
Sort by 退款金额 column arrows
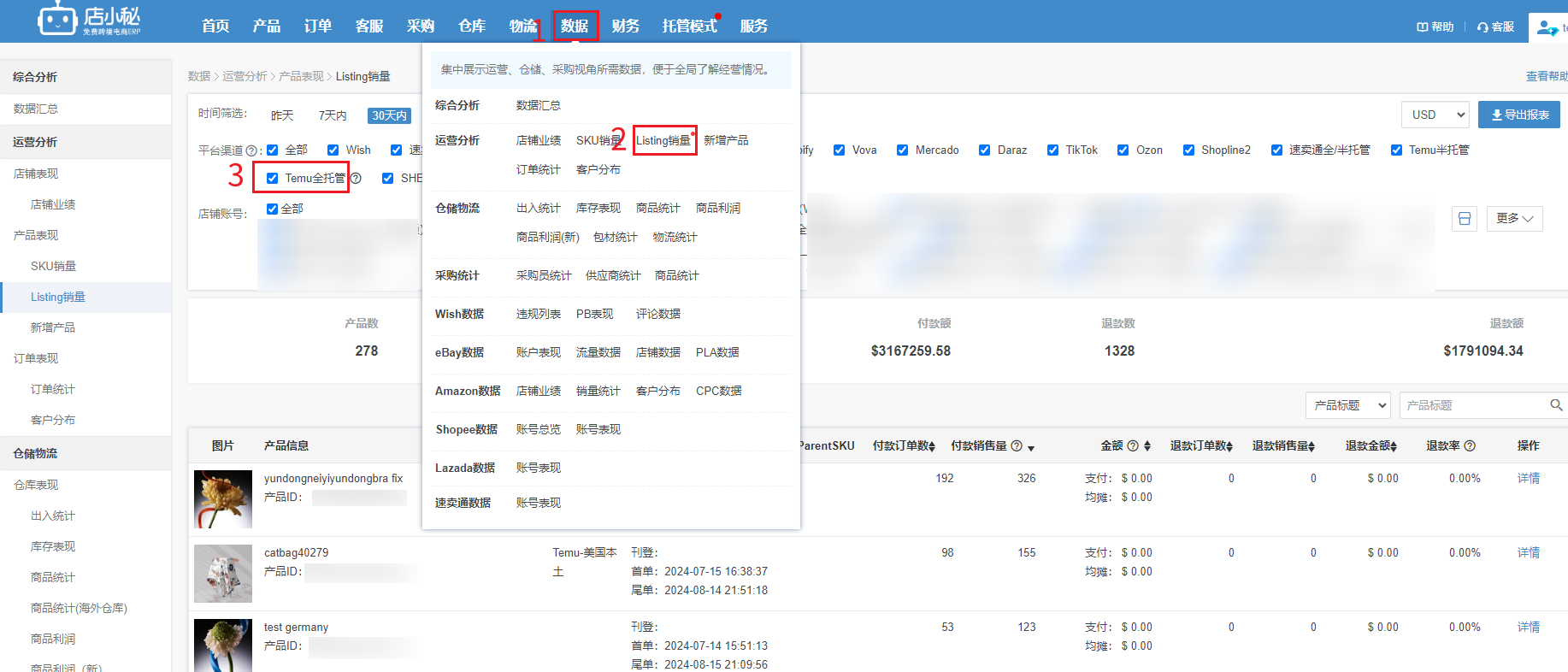coord(1394,446)
